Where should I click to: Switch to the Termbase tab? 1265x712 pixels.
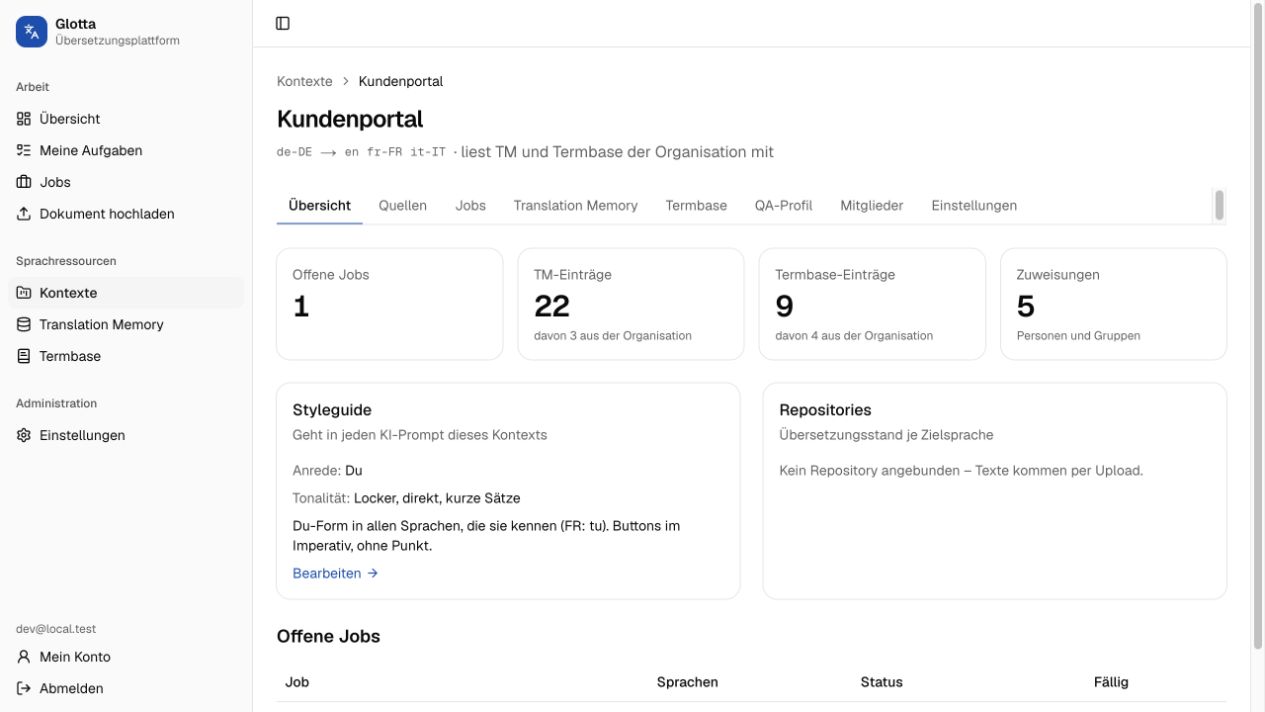(x=696, y=205)
